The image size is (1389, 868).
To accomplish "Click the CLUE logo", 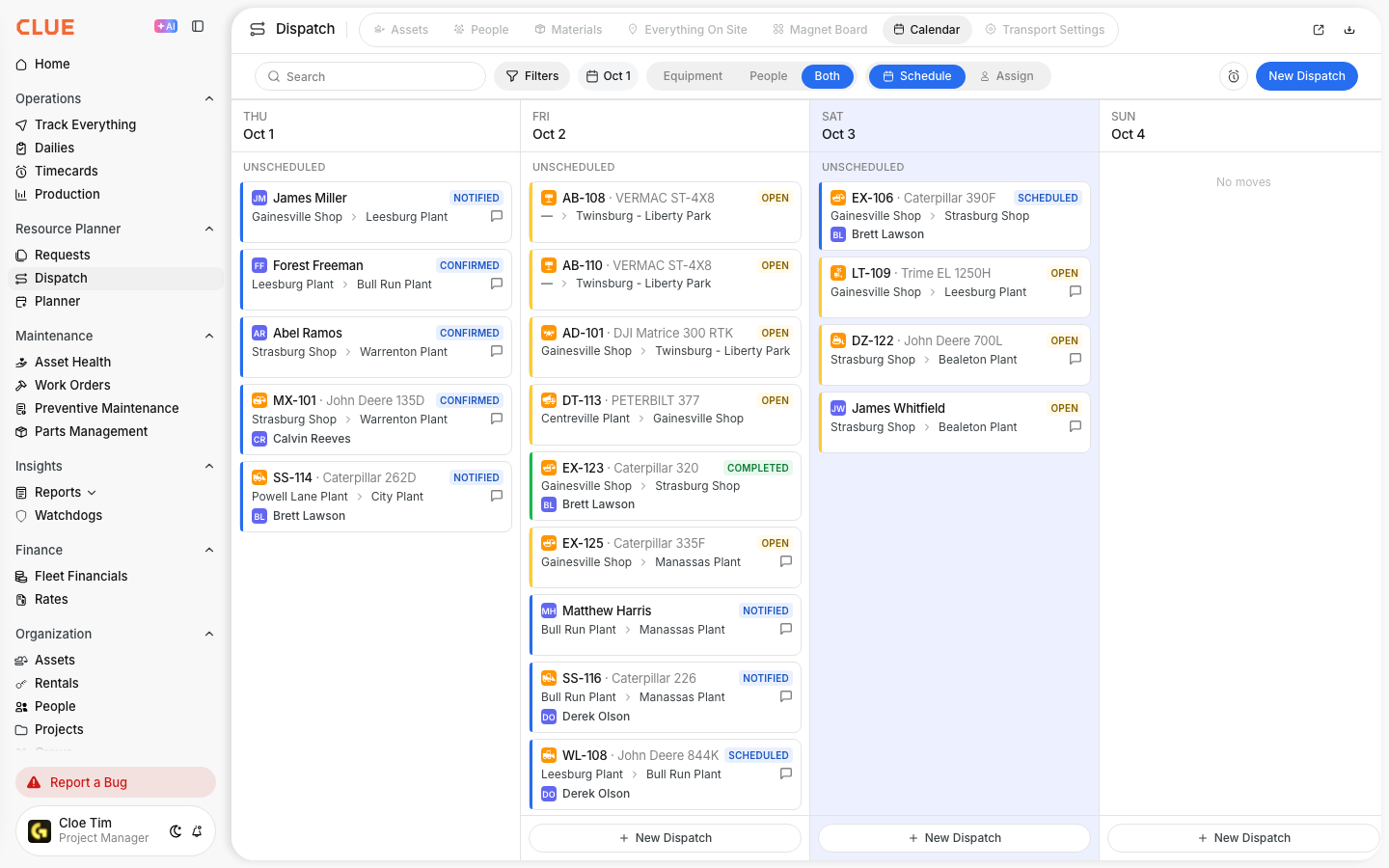I will pos(45,27).
